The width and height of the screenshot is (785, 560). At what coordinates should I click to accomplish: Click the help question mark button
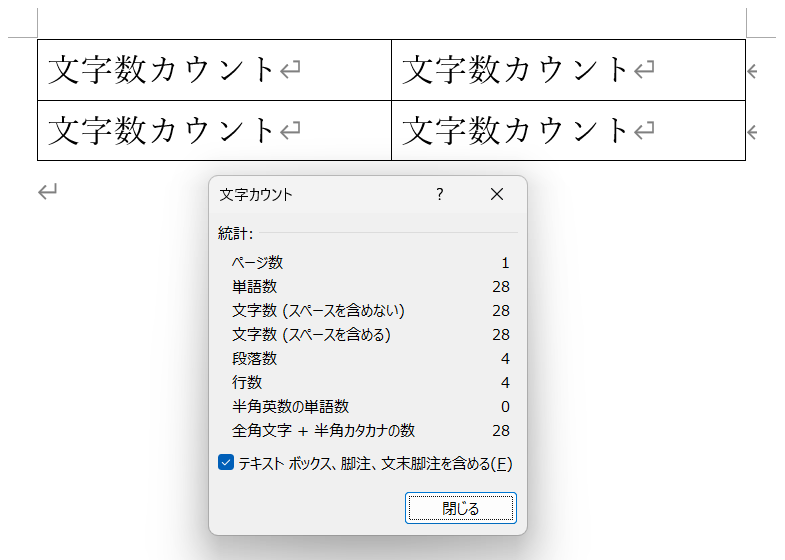pyautogui.click(x=439, y=195)
